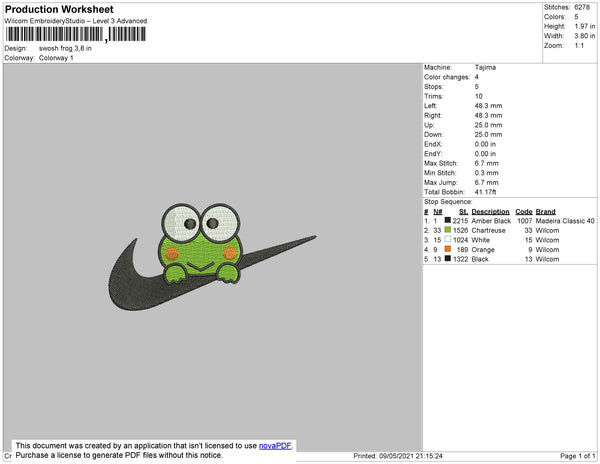Screen dimensions: 600x464
Task: Click the 'Max Stitch:' value '6.7 mm'
Action: pyautogui.click(x=486, y=163)
